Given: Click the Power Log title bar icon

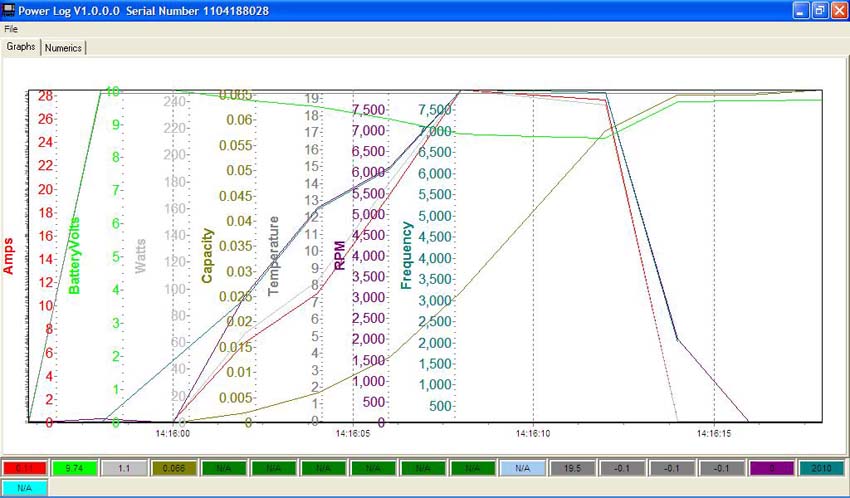Looking at the screenshot, I should click(x=9, y=10).
